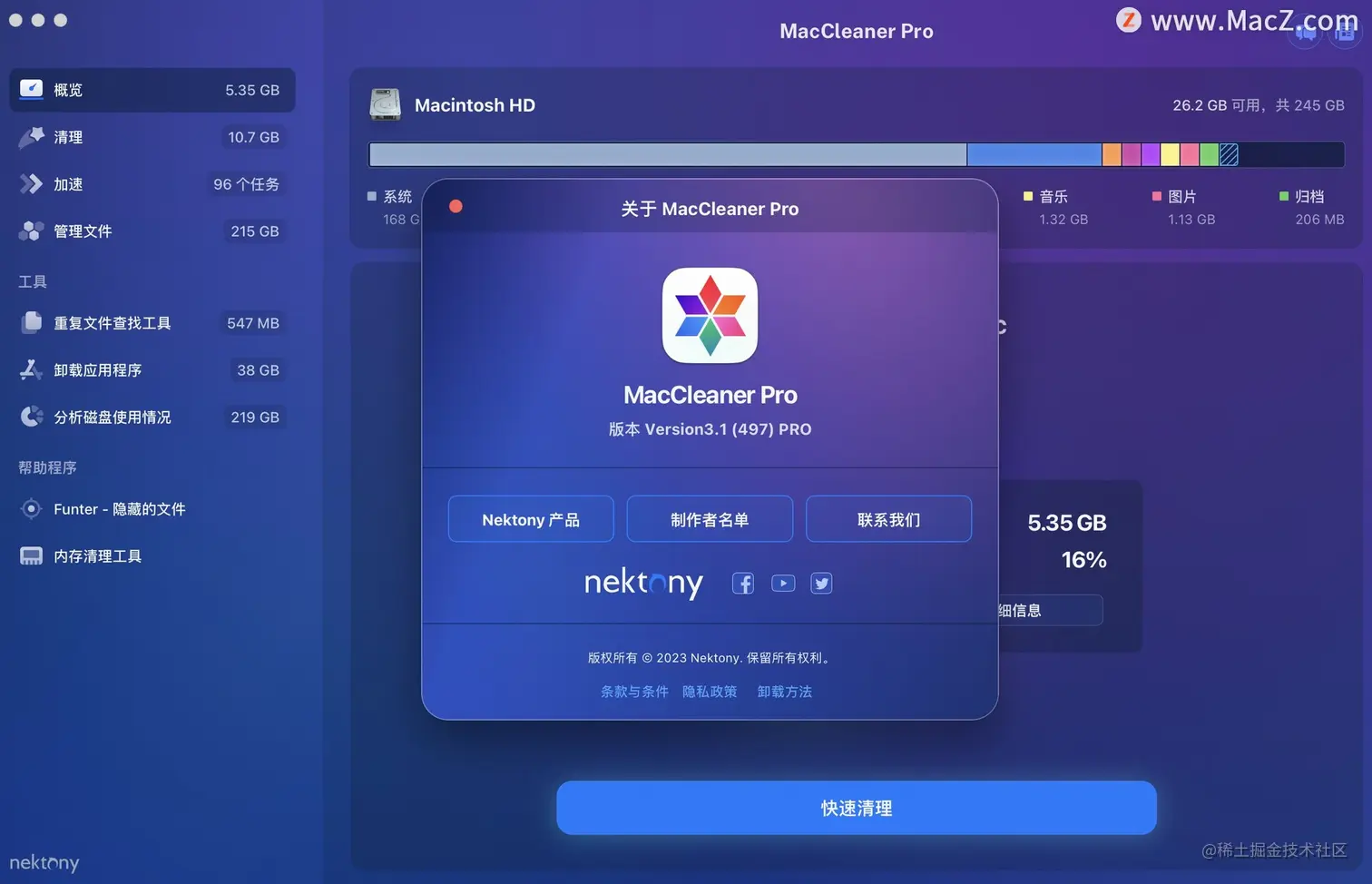Open 重复文件查找工具 tool

point(152,323)
